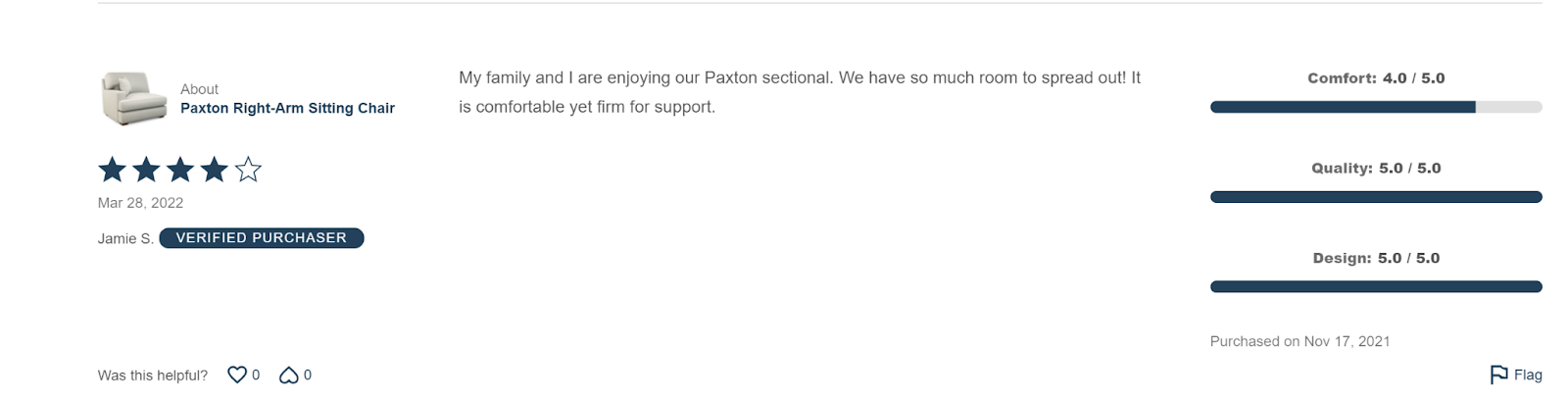Click the 'Comfort: 4.0 / 5.0' label
This screenshot has height=400, width=1568.
[x=1376, y=78]
